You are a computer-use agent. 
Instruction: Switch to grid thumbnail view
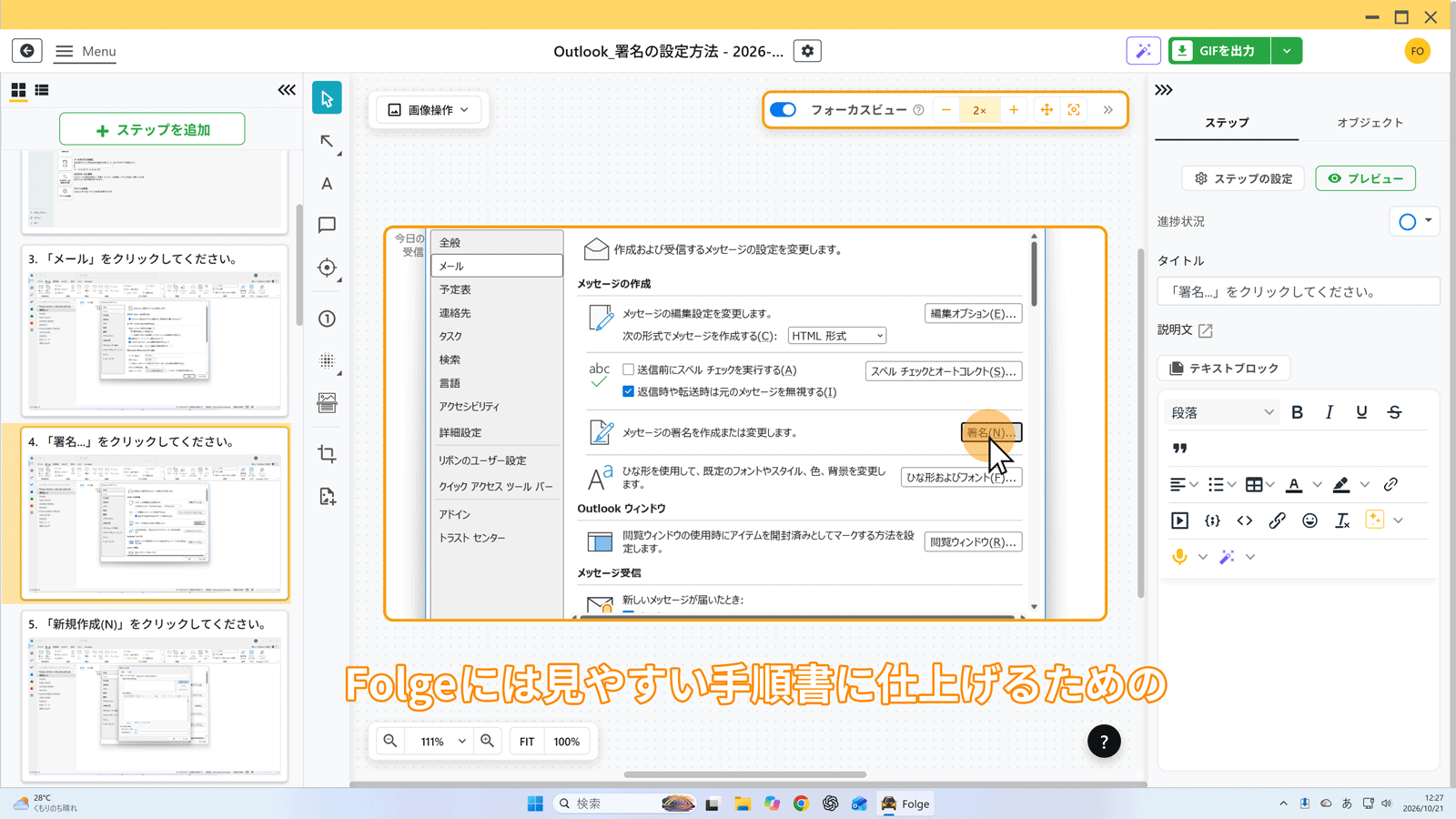click(18, 90)
